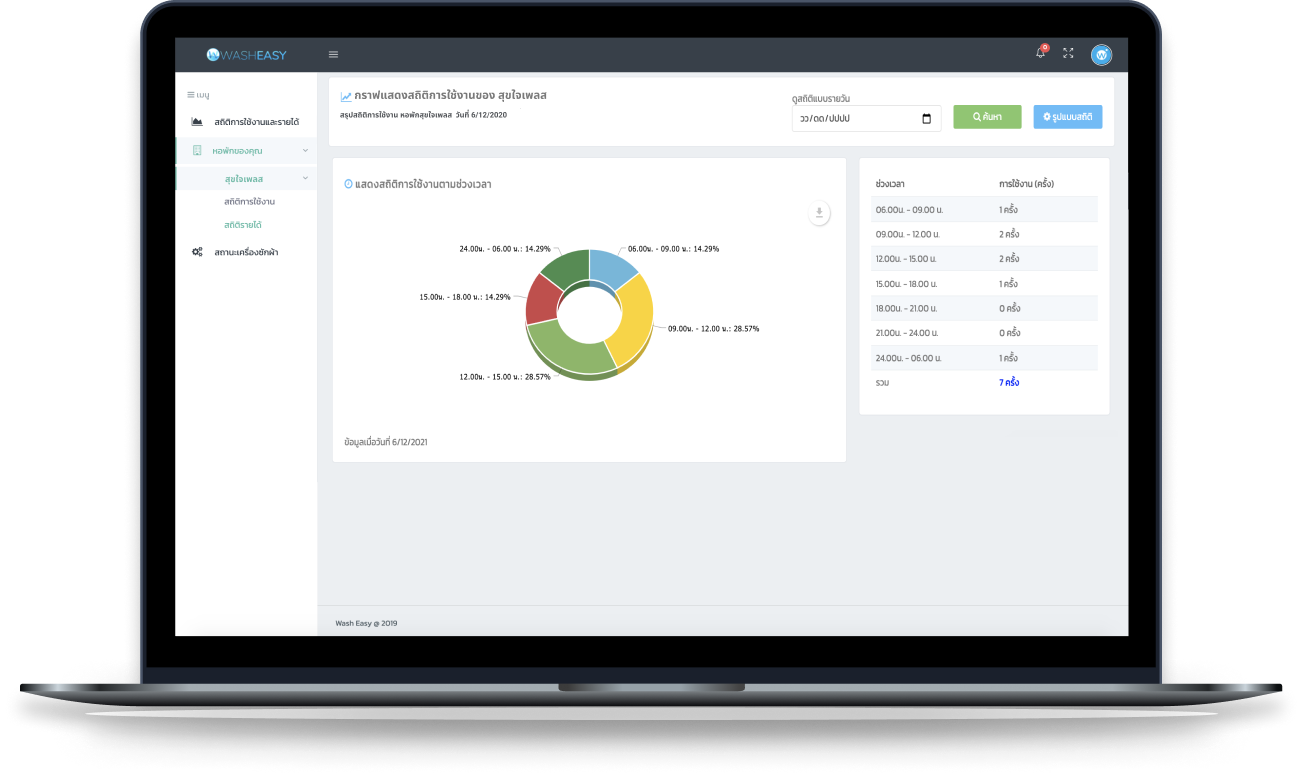This screenshot has width=1300, height=776.
Task: Click chart label '06.00น. - 09.00 น.: 14.29%'
Action: 673,248
